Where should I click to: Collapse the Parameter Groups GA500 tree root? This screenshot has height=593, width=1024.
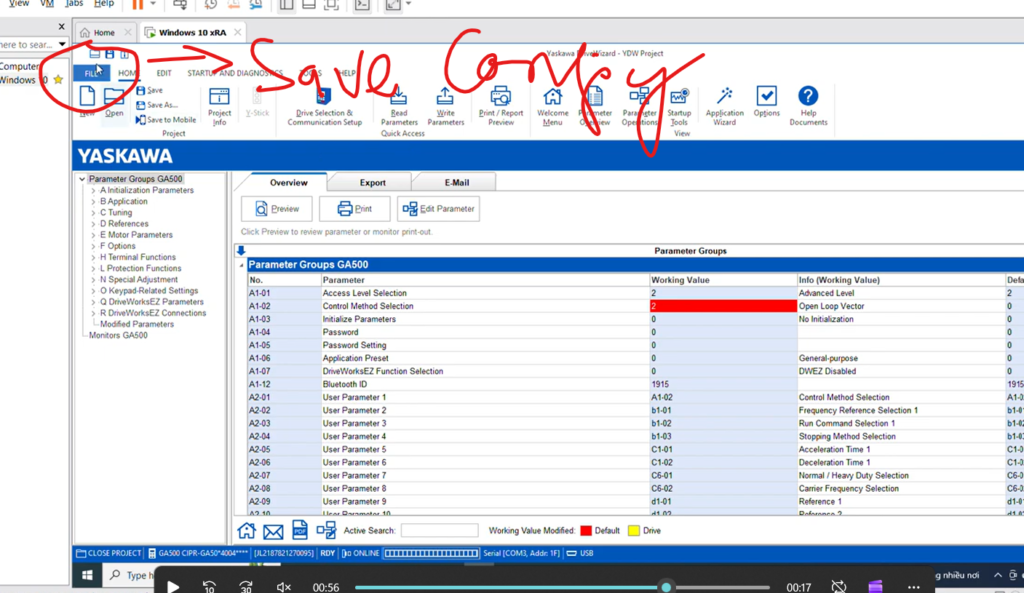[82, 179]
